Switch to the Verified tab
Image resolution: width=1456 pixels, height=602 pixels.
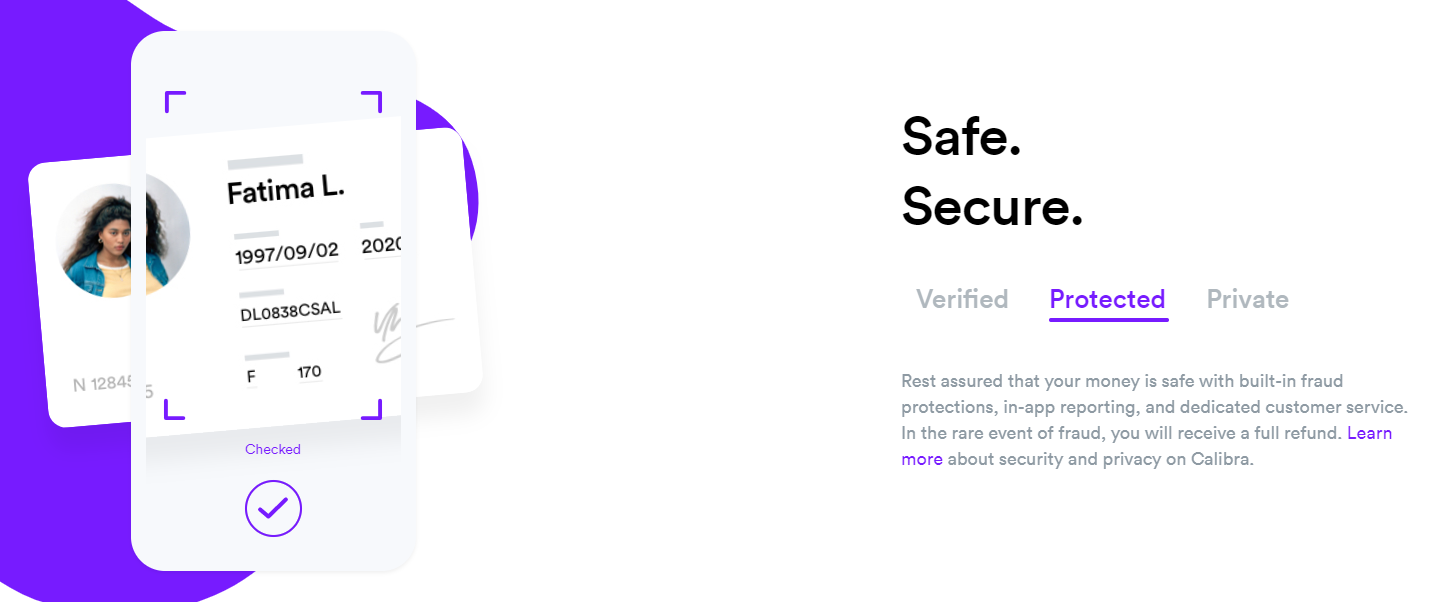[x=962, y=299]
